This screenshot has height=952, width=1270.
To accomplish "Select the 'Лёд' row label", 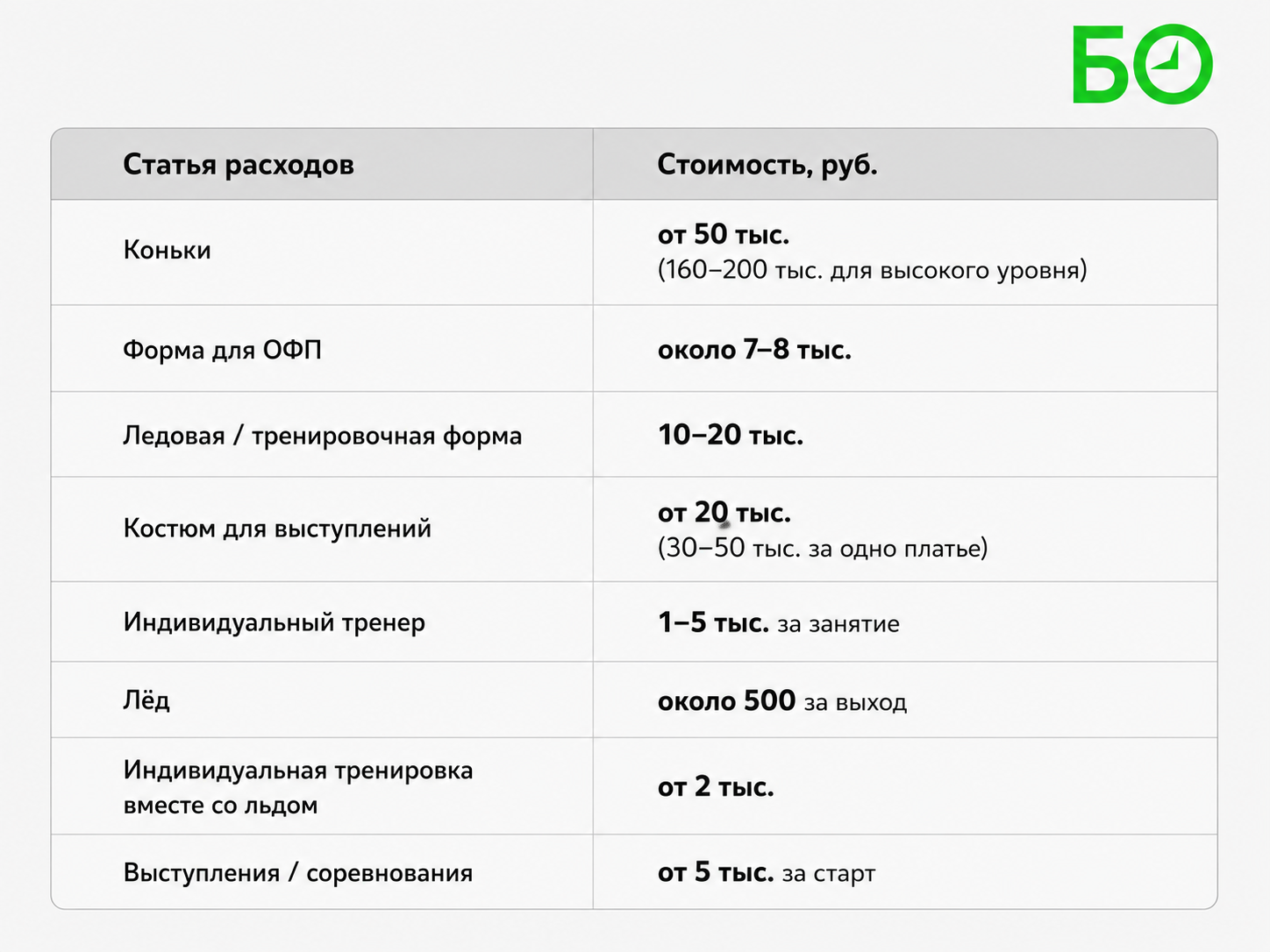I will point(146,700).
